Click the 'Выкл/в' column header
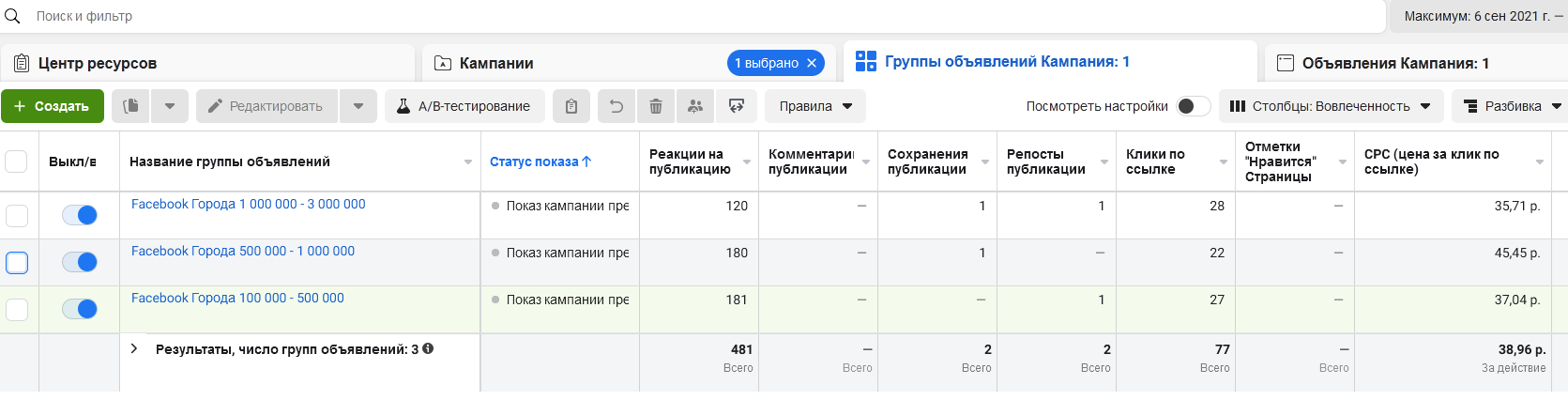The image size is (1568, 400). click(73, 162)
